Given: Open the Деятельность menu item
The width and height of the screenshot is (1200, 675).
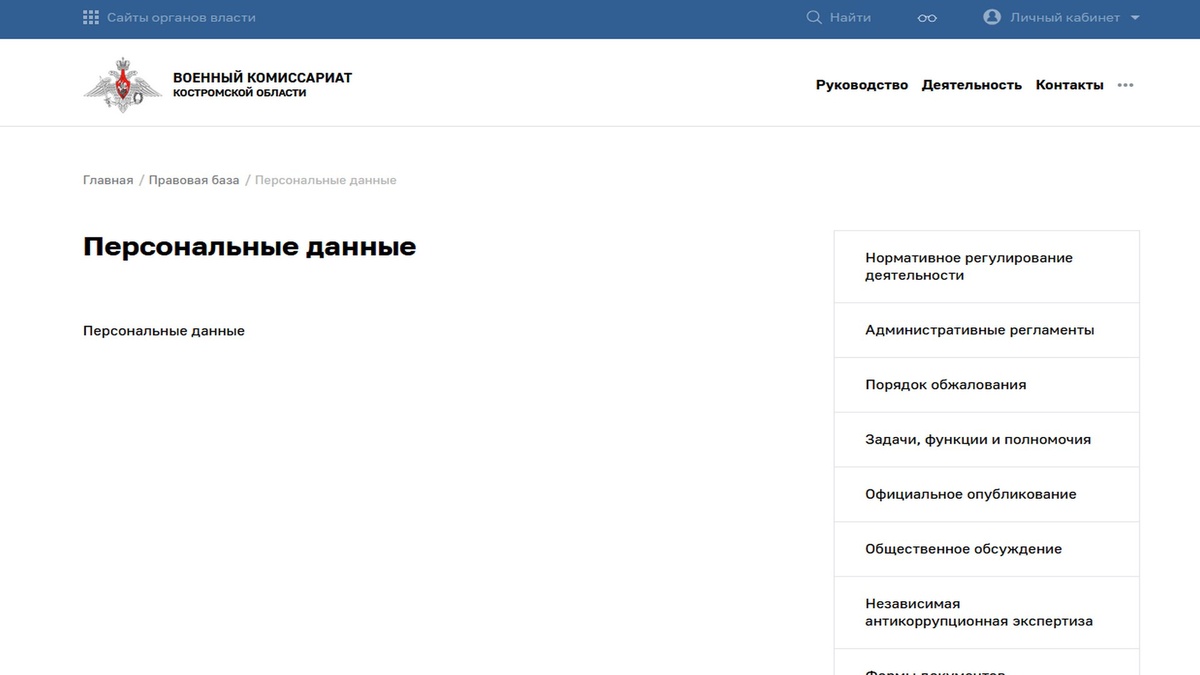Looking at the screenshot, I should click(x=969, y=85).
